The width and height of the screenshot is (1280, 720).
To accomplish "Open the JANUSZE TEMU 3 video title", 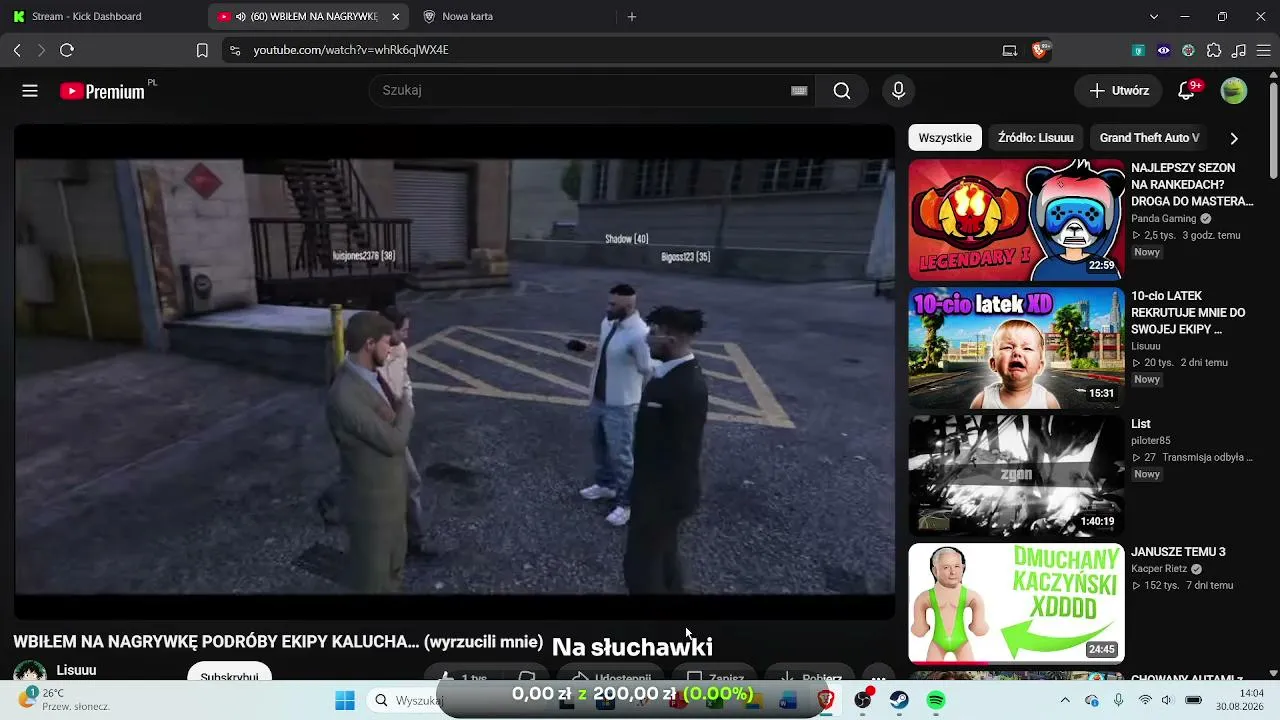I will point(1178,552).
